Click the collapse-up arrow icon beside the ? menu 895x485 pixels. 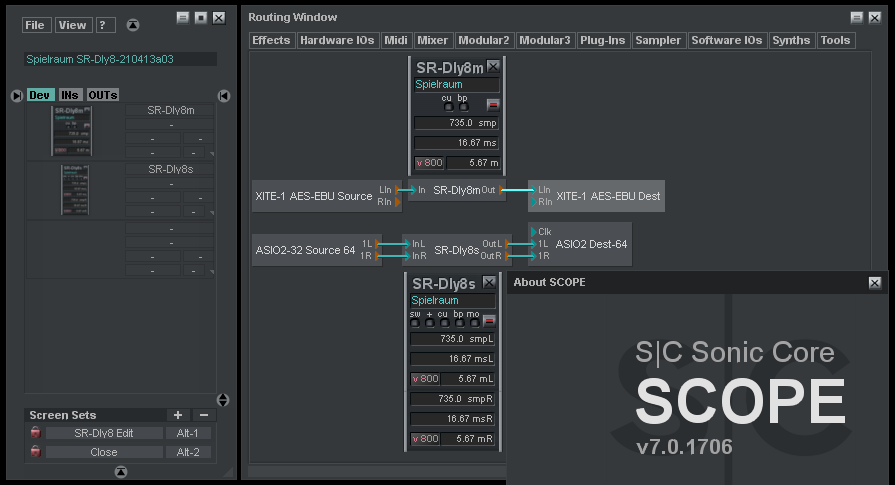[x=132, y=25]
